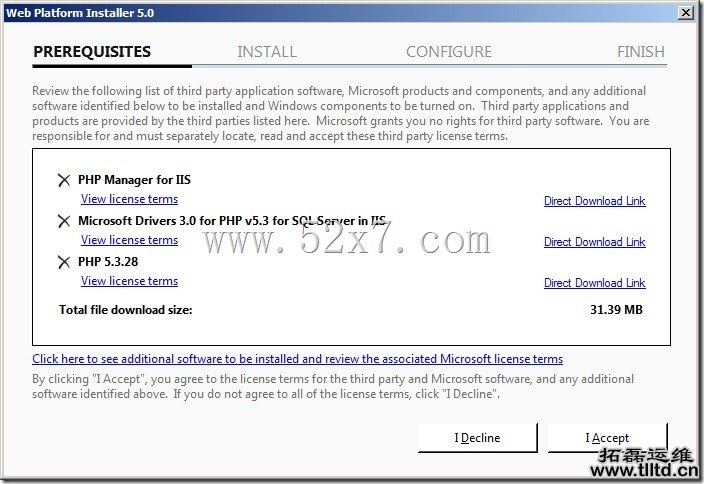Select the INSTALL step heading
This screenshot has height=484, width=704.
(x=267, y=52)
